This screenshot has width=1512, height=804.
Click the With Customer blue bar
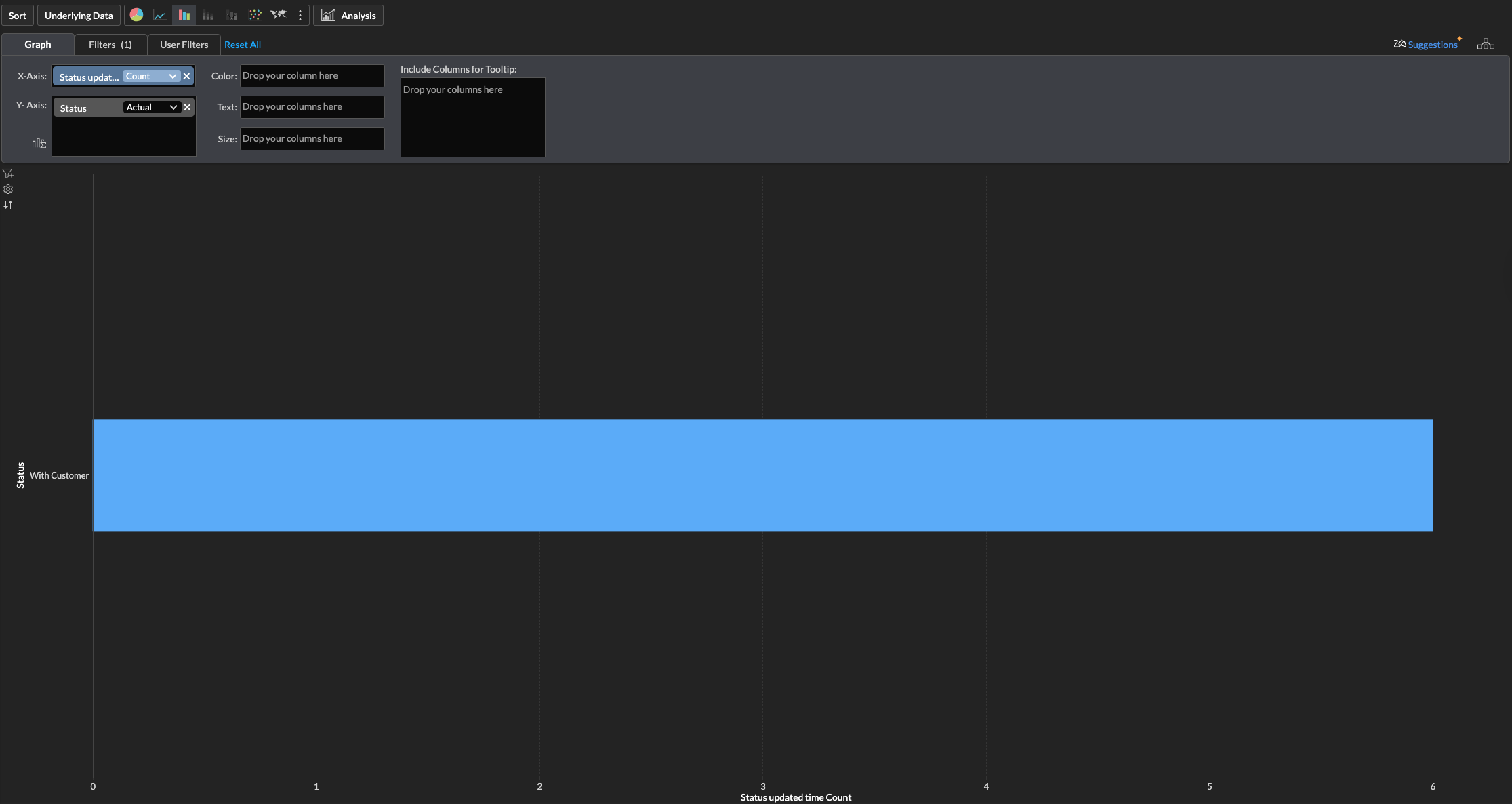click(762, 475)
